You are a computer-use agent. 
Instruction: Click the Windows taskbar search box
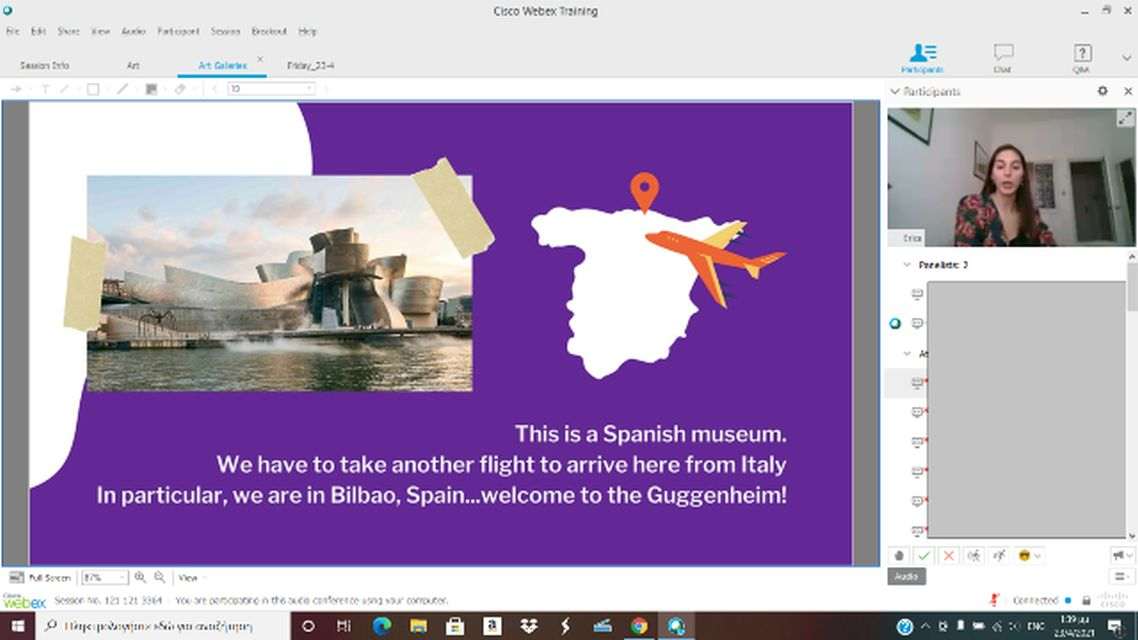tap(163, 625)
